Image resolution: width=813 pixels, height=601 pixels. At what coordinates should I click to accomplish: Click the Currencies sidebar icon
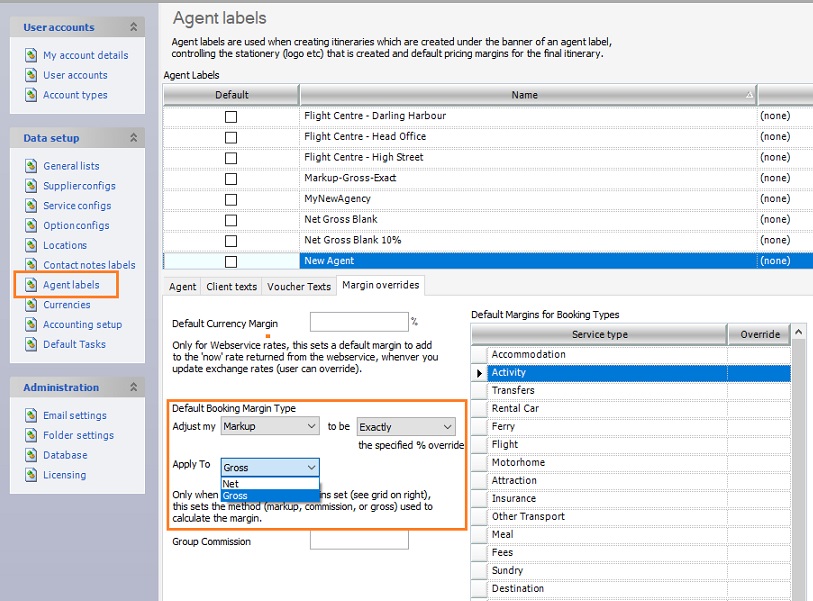point(31,305)
